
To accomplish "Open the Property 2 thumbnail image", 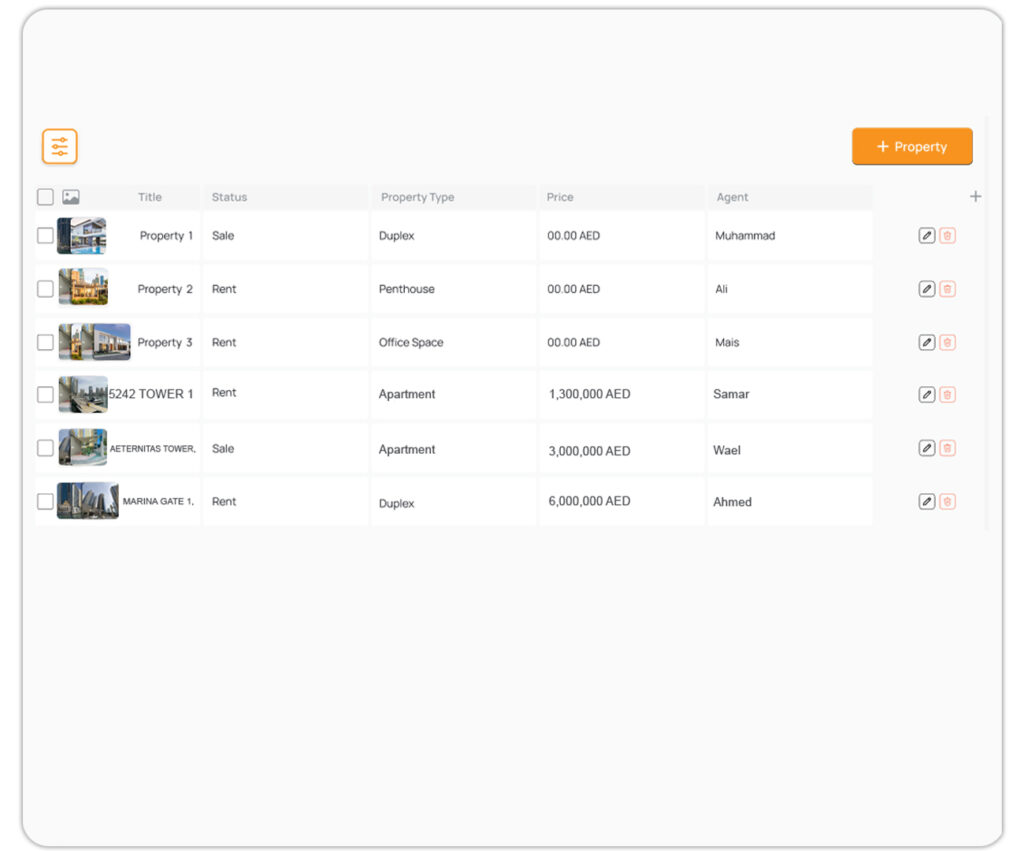I will (x=83, y=287).
